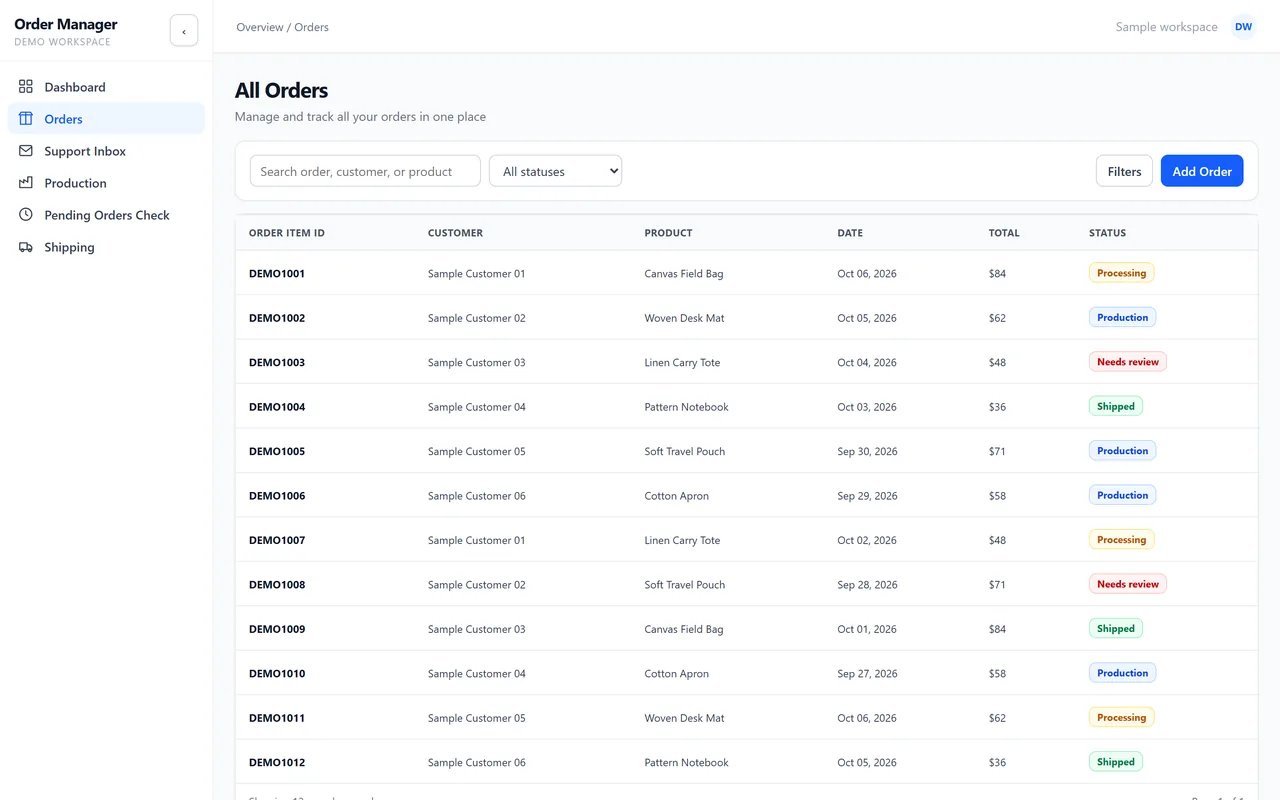Image resolution: width=1280 pixels, height=800 pixels.
Task: Click the Support Inbox envelope icon
Action: tap(26, 151)
